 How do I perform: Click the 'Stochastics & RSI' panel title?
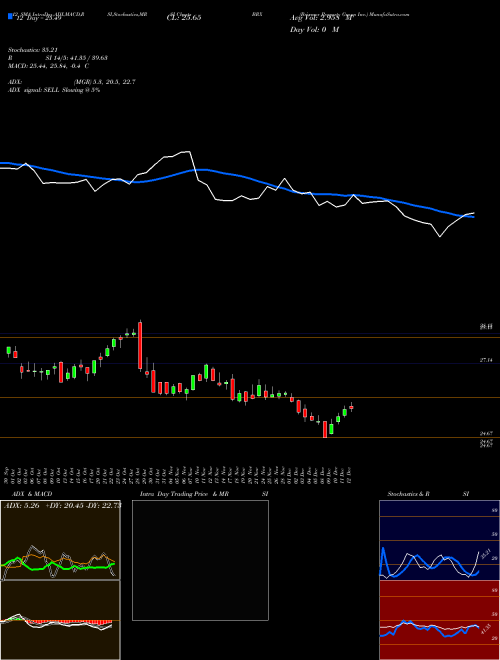(x=428, y=494)
